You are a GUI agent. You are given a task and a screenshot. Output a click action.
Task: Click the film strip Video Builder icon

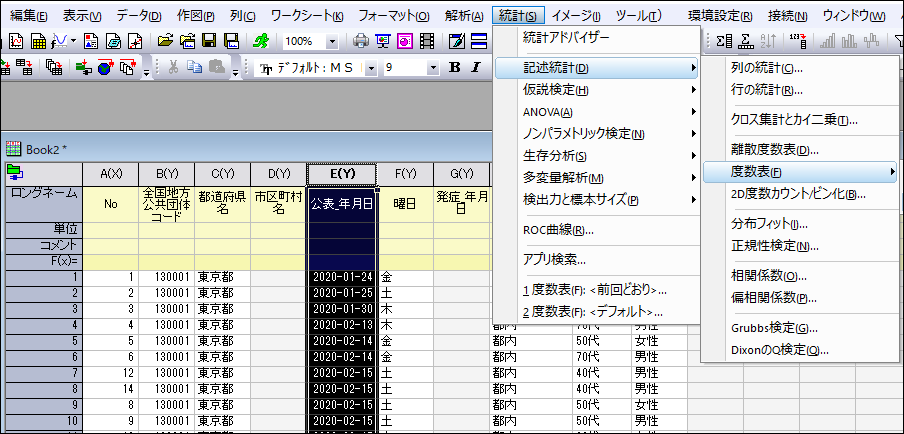(427, 41)
